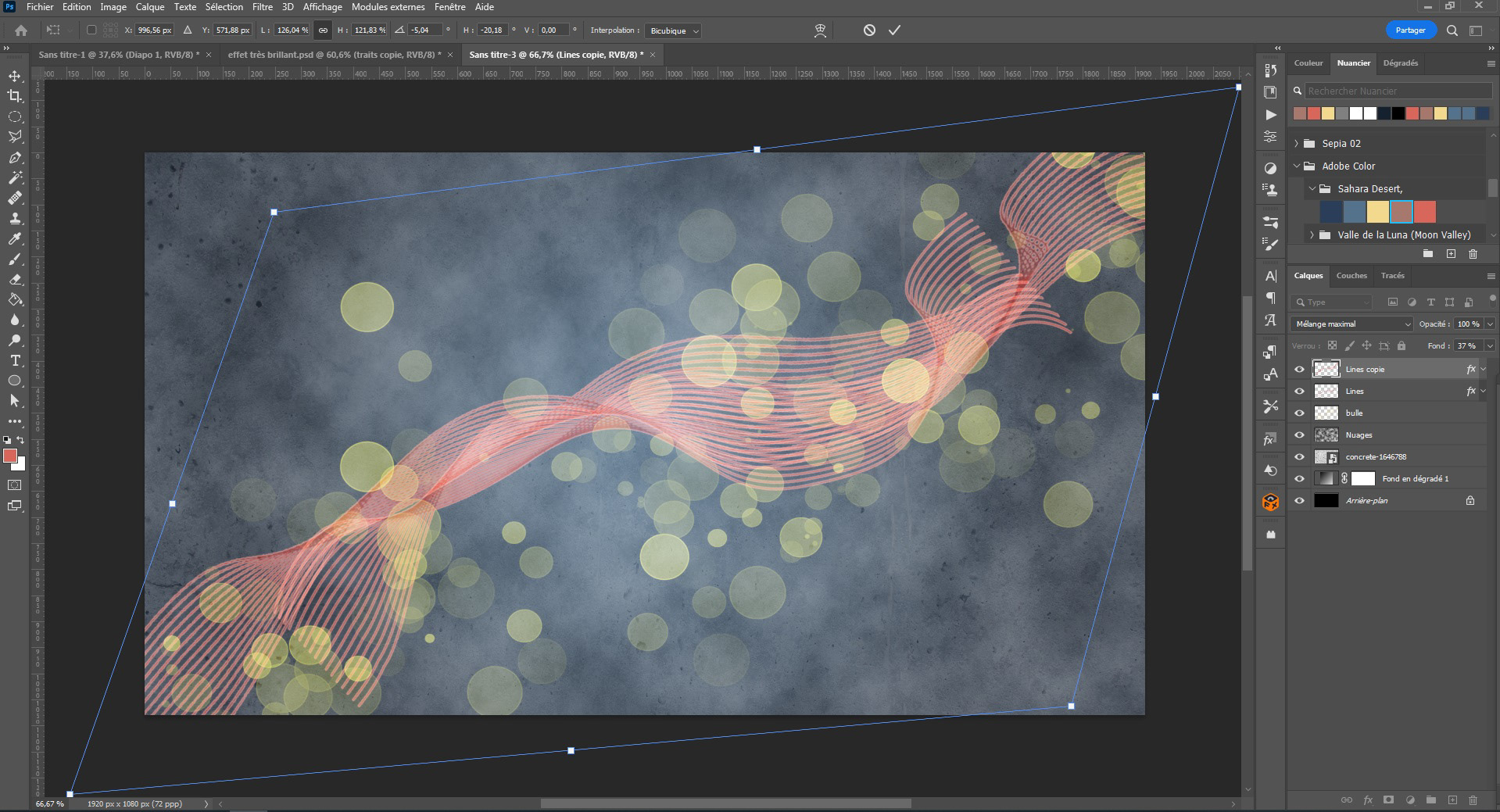The image size is (1500, 812).
Task: Select the yellow swatch in Sahara Desert group
Action: [1378, 212]
